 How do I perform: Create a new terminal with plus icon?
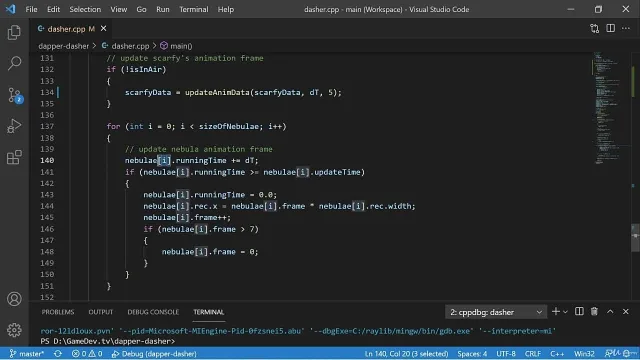pyautogui.click(x=556, y=312)
